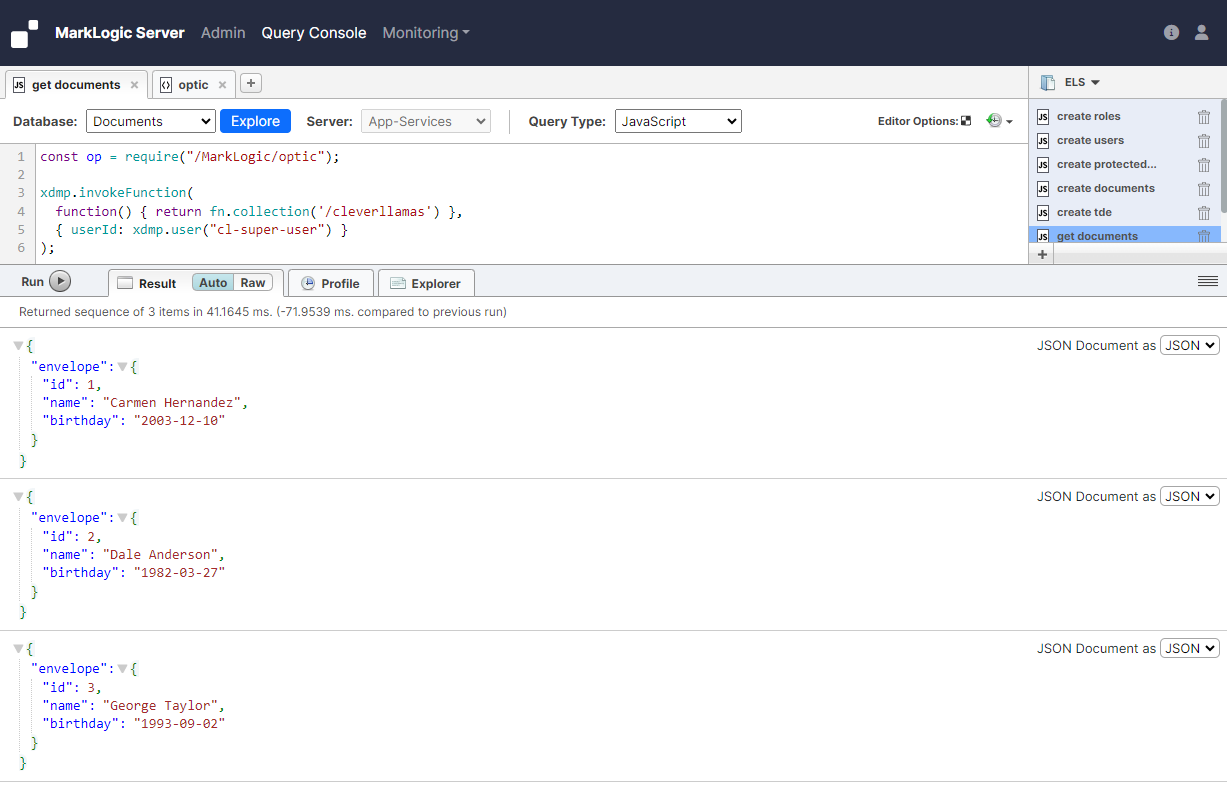Switch result view to Raw

point(253,283)
